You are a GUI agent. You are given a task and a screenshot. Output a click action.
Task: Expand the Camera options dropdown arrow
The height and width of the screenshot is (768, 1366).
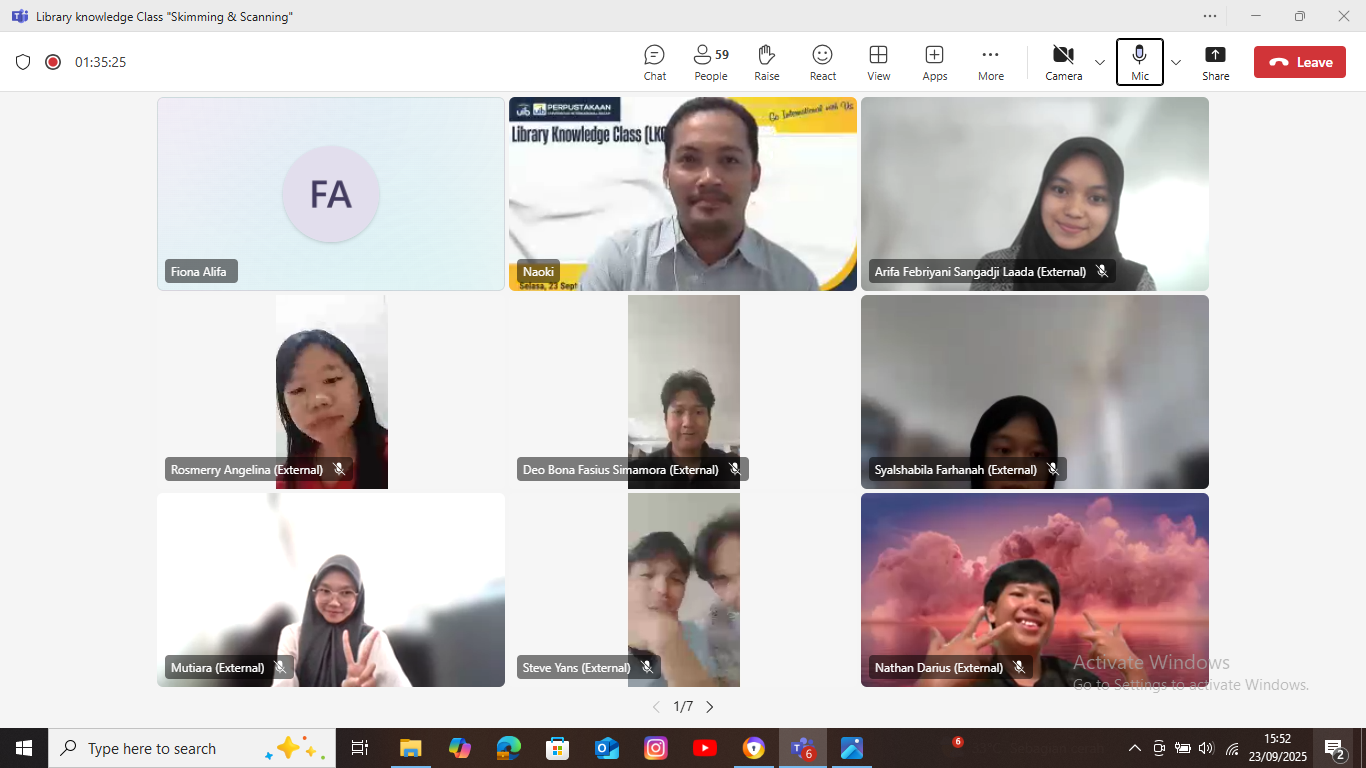pyautogui.click(x=1100, y=62)
